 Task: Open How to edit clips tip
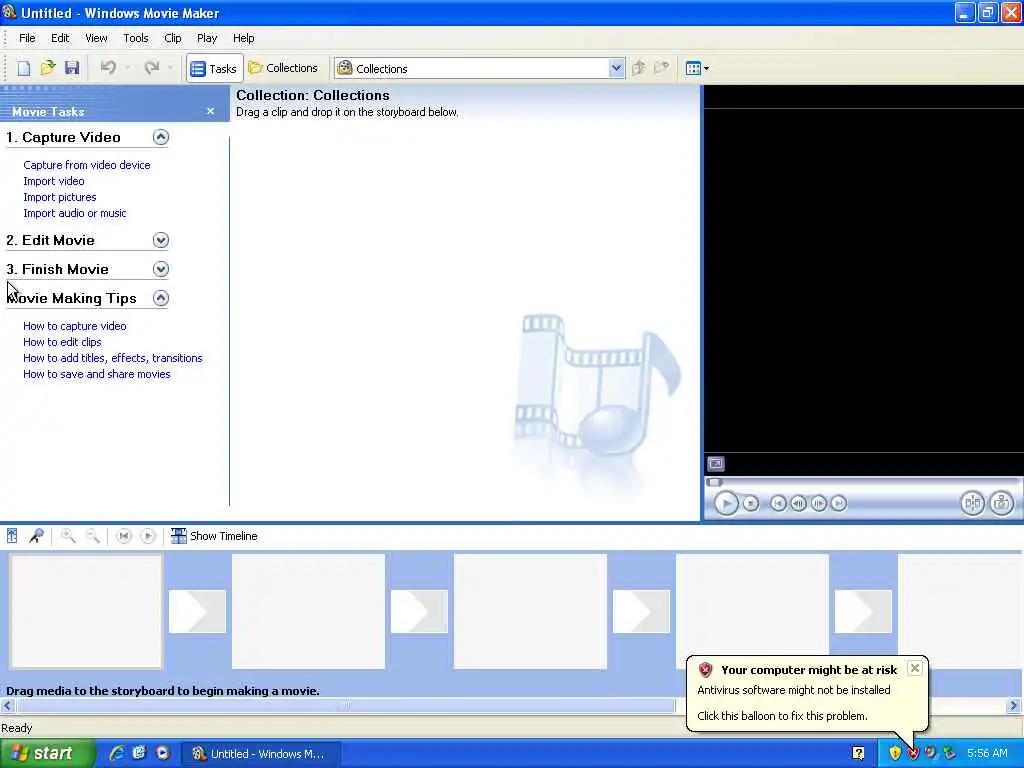click(62, 342)
